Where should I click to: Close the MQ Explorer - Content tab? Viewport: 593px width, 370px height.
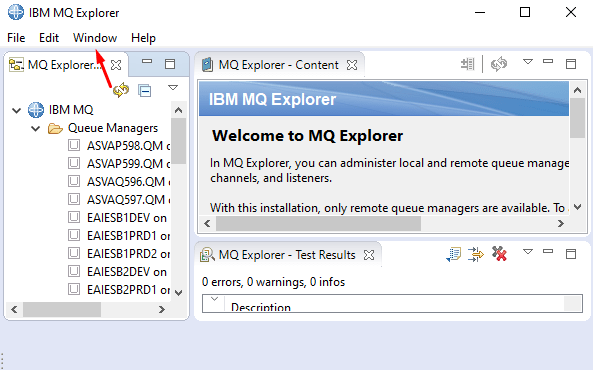click(x=352, y=65)
